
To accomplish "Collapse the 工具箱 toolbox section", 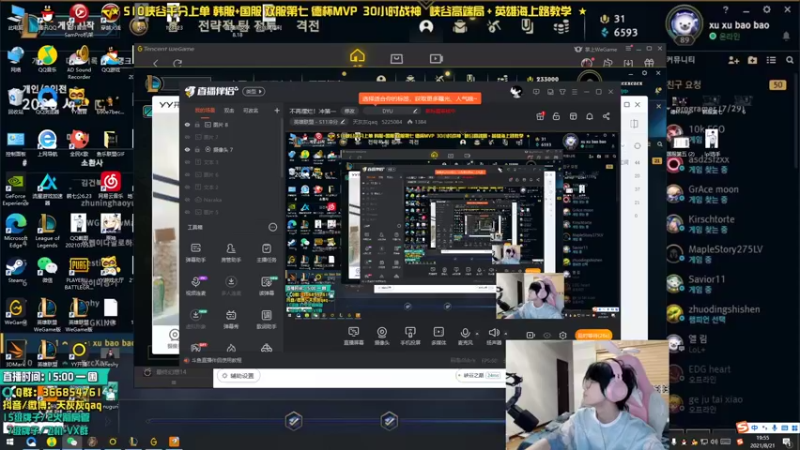I will (272, 227).
